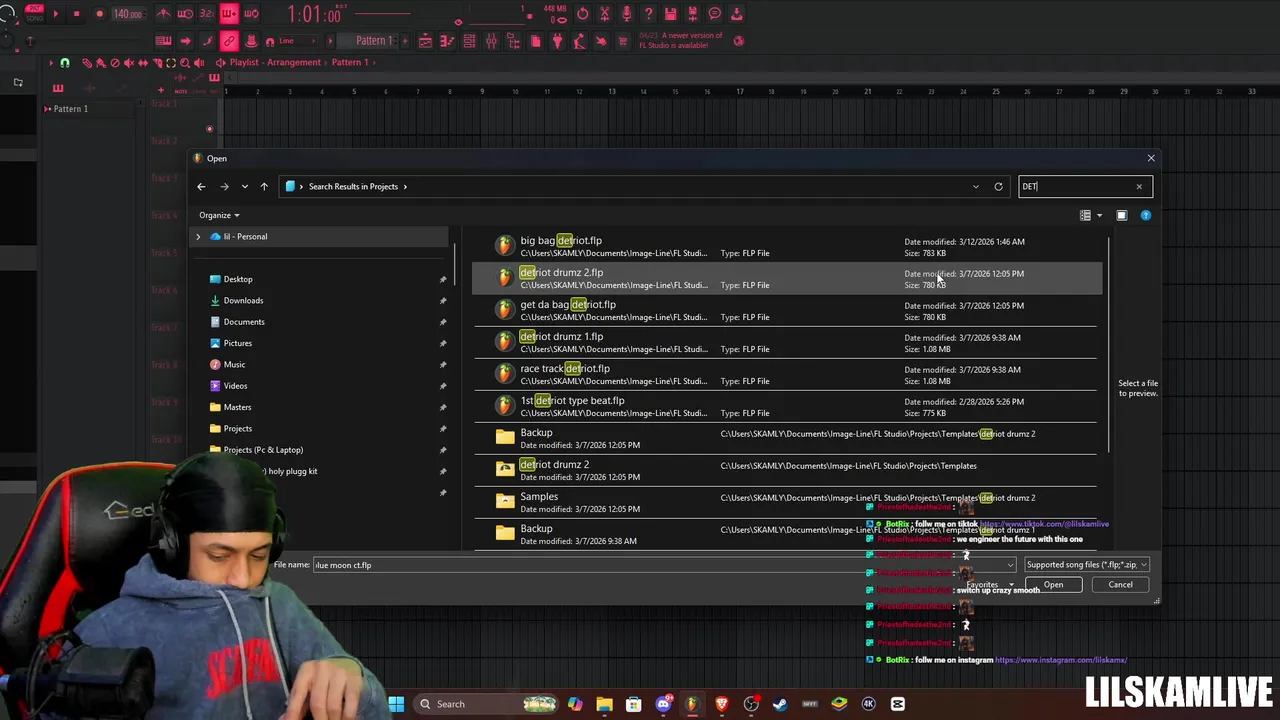
Task: Select Music in the sidebar
Action: point(234,365)
